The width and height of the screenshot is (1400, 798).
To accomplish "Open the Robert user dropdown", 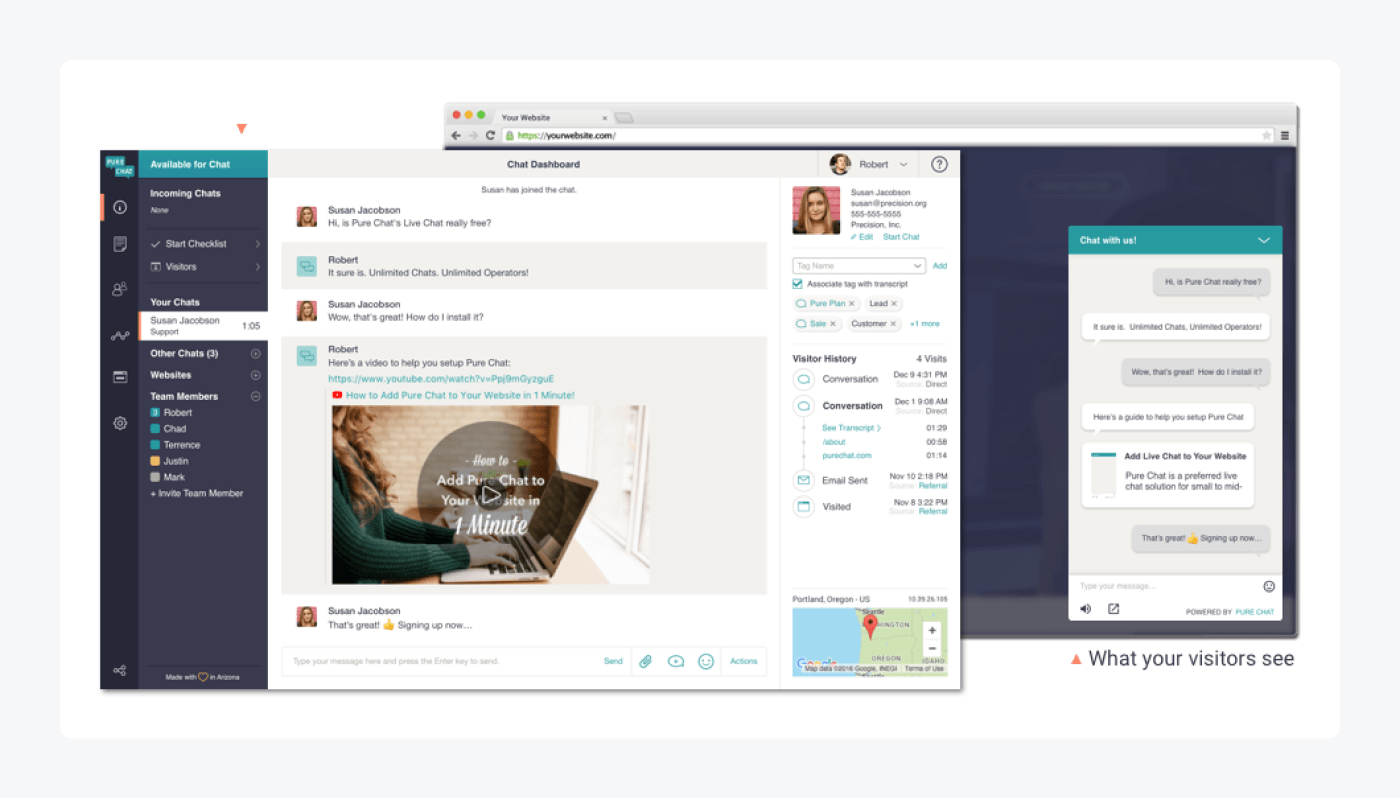I will [869, 164].
